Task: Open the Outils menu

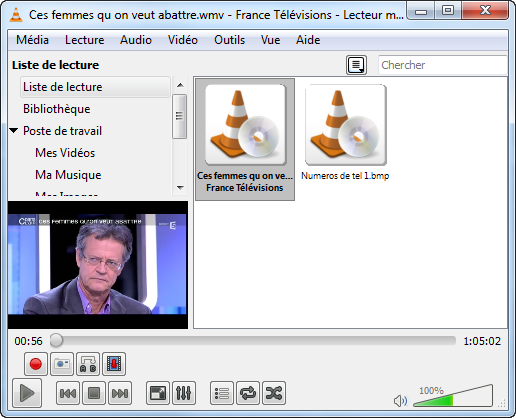Action: [x=229, y=40]
